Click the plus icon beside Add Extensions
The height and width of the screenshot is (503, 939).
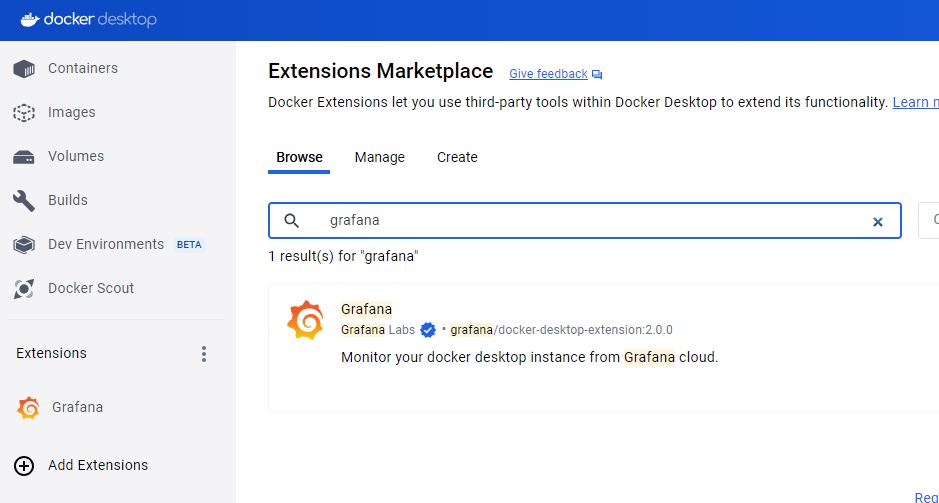click(x=24, y=465)
